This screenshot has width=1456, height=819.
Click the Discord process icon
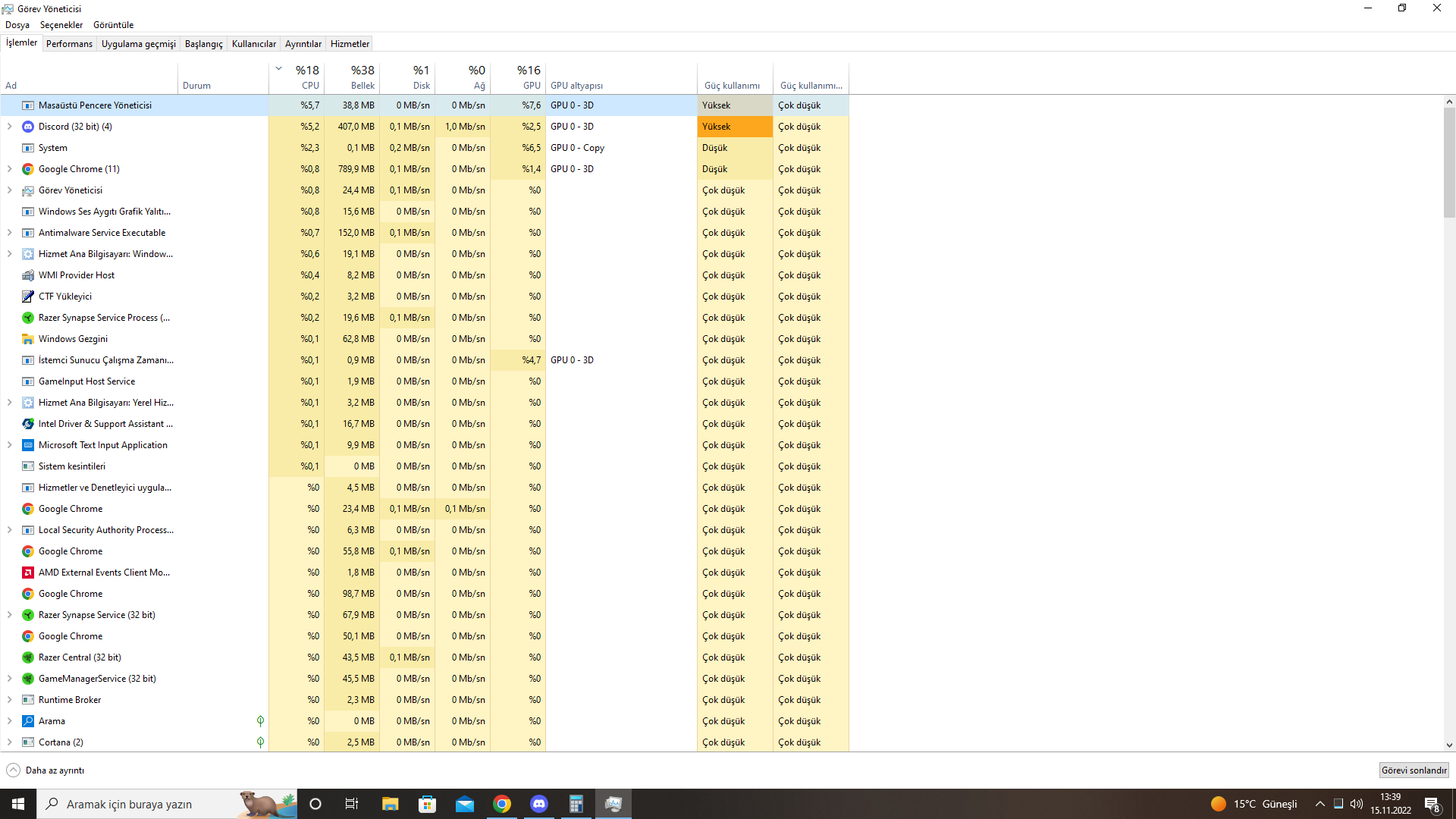28,127
